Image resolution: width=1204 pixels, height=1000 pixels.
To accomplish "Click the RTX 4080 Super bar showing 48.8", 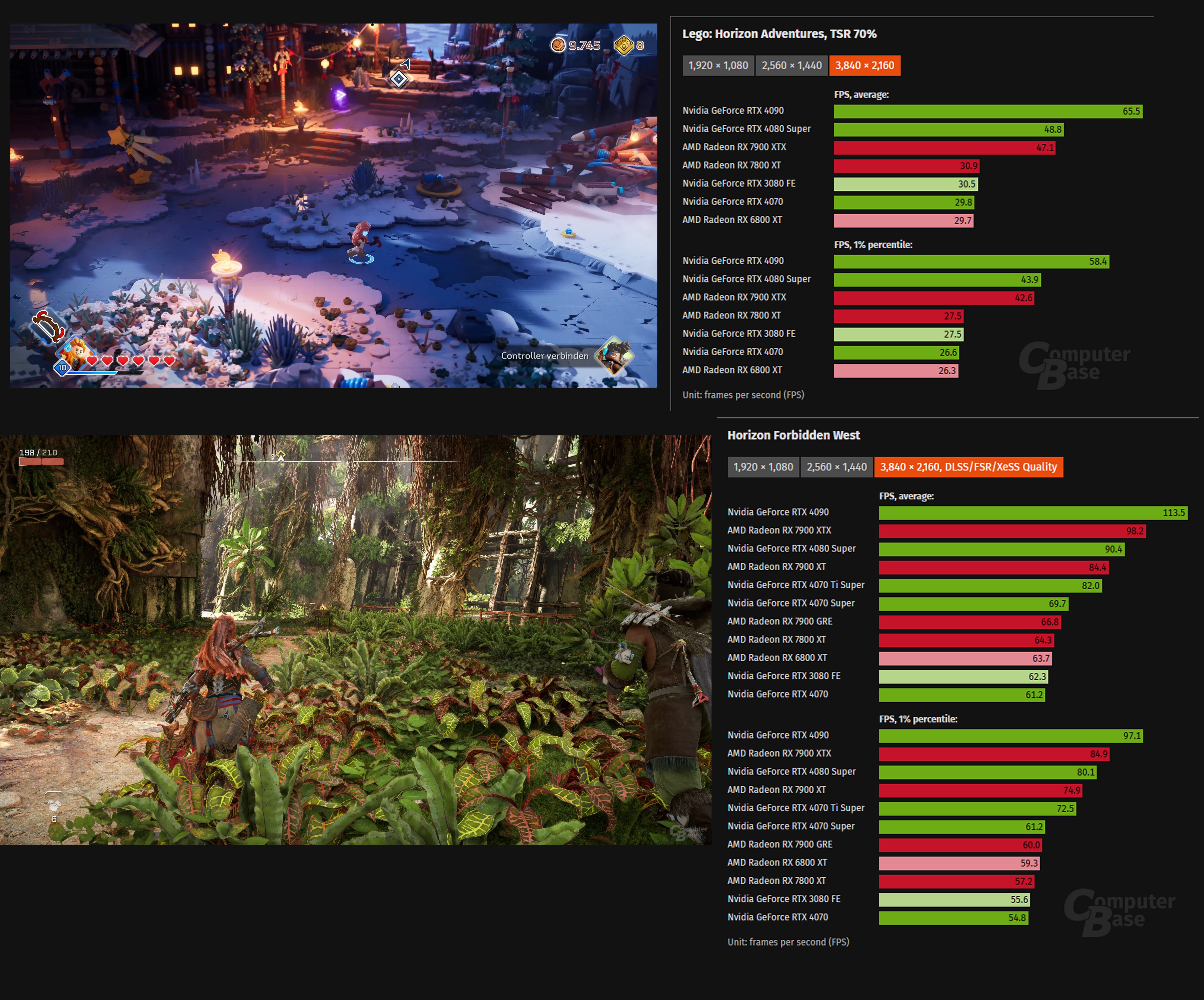I will [948, 129].
